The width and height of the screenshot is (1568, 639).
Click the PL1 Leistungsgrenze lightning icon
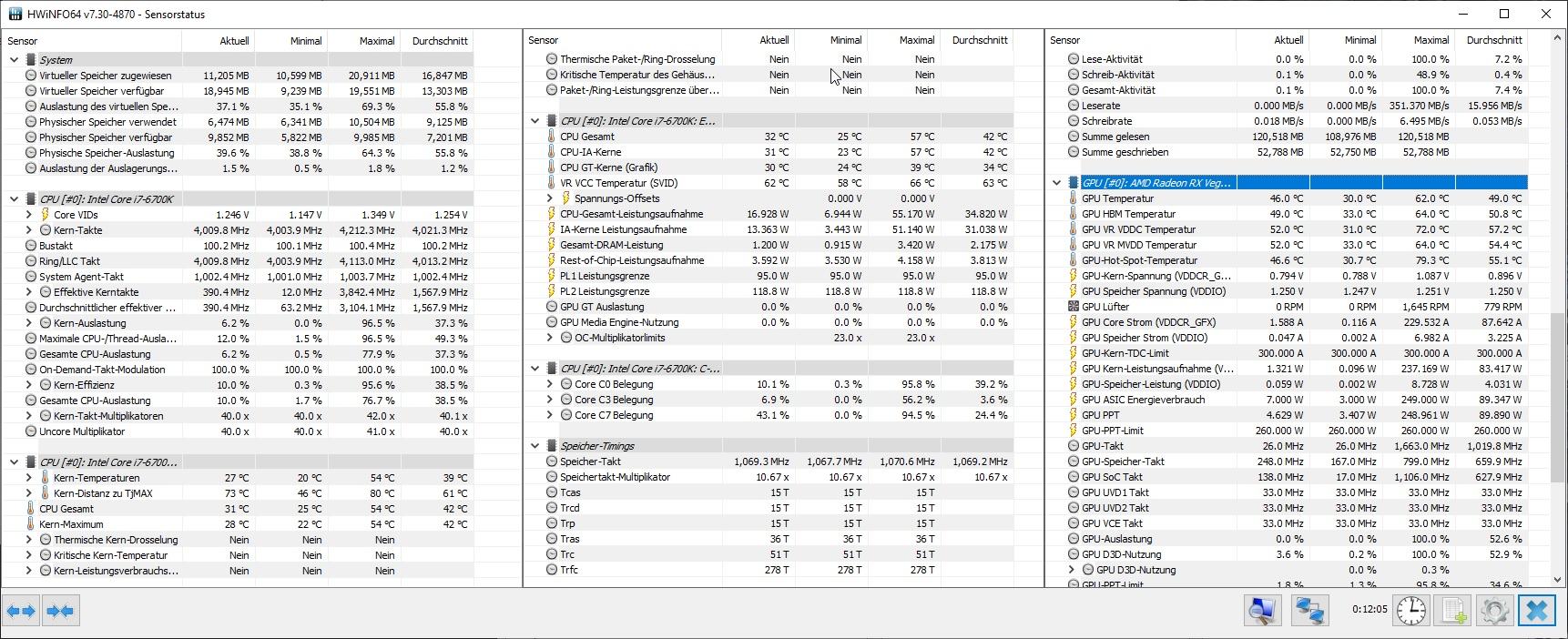tap(551, 276)
